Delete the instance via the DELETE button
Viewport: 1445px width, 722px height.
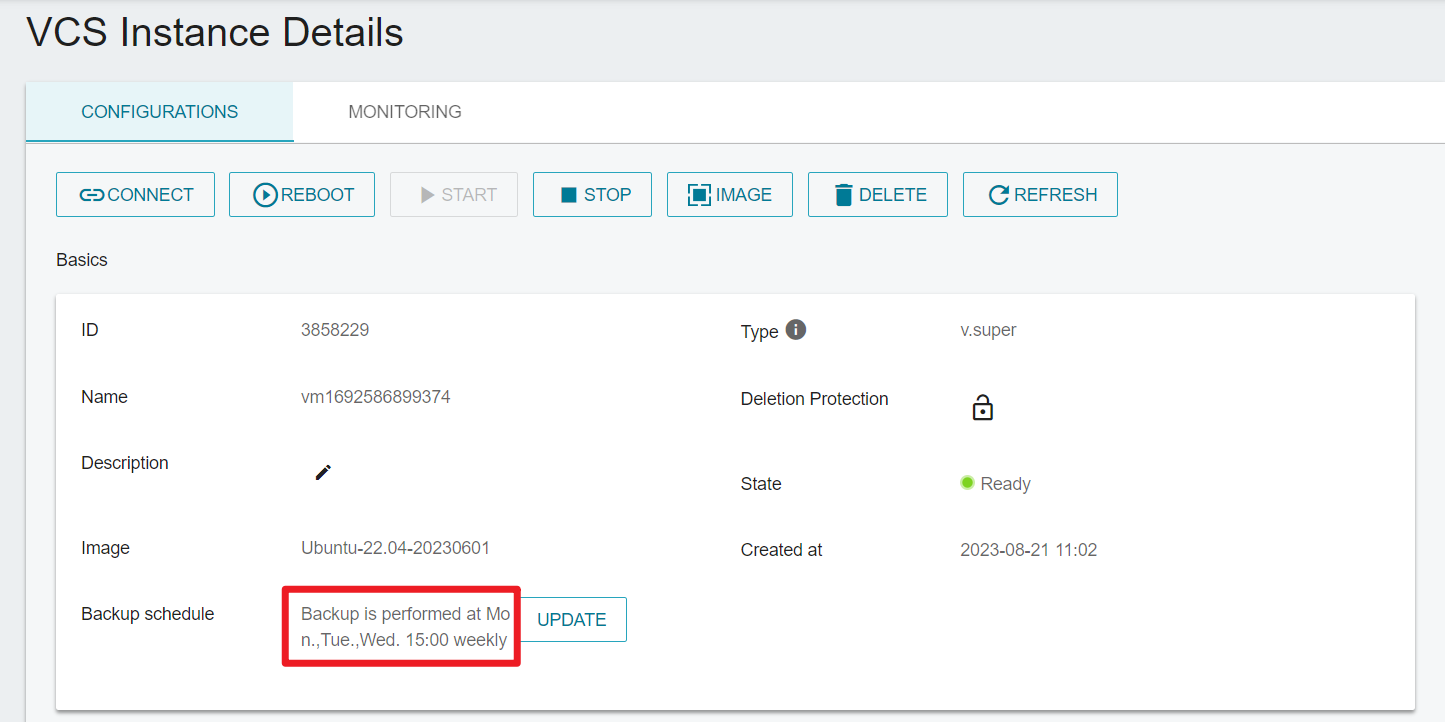(878, 195)
